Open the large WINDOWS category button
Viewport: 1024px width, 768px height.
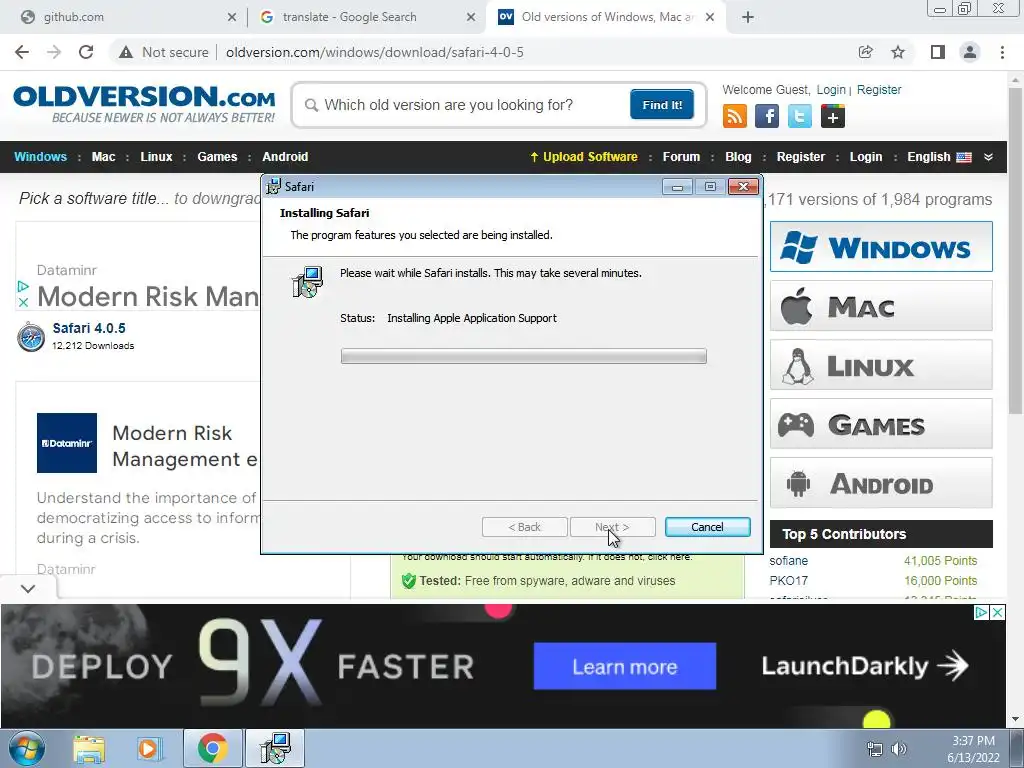point(881,247)
